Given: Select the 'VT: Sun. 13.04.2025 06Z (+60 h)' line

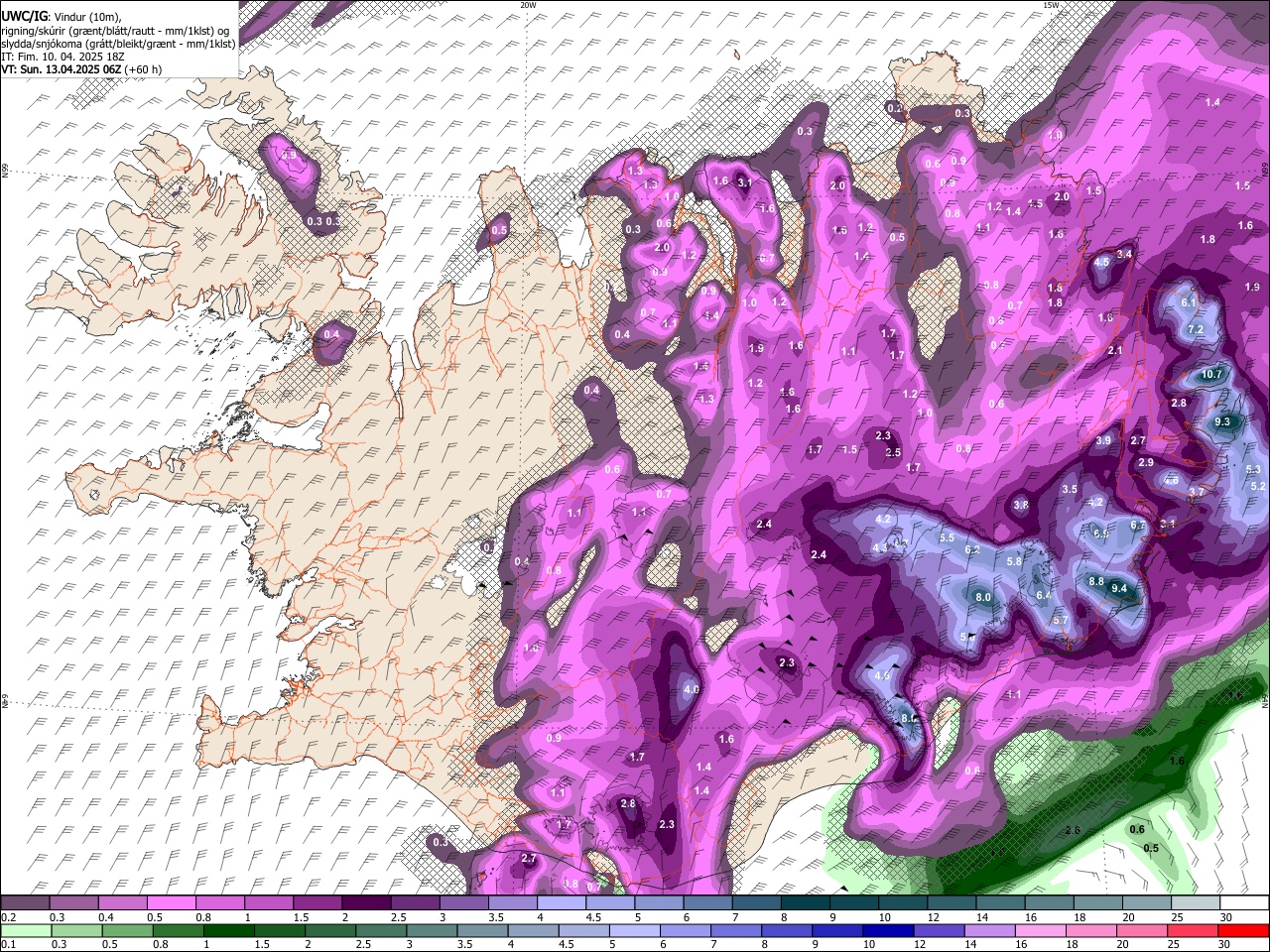Looking at the screenshot, I should [x=81, y=69].
